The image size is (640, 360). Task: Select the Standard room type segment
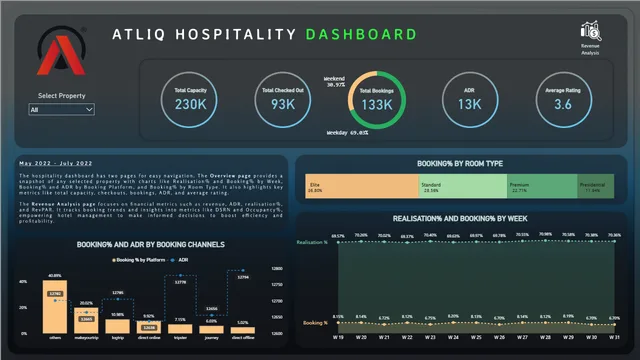click(462, 187)
